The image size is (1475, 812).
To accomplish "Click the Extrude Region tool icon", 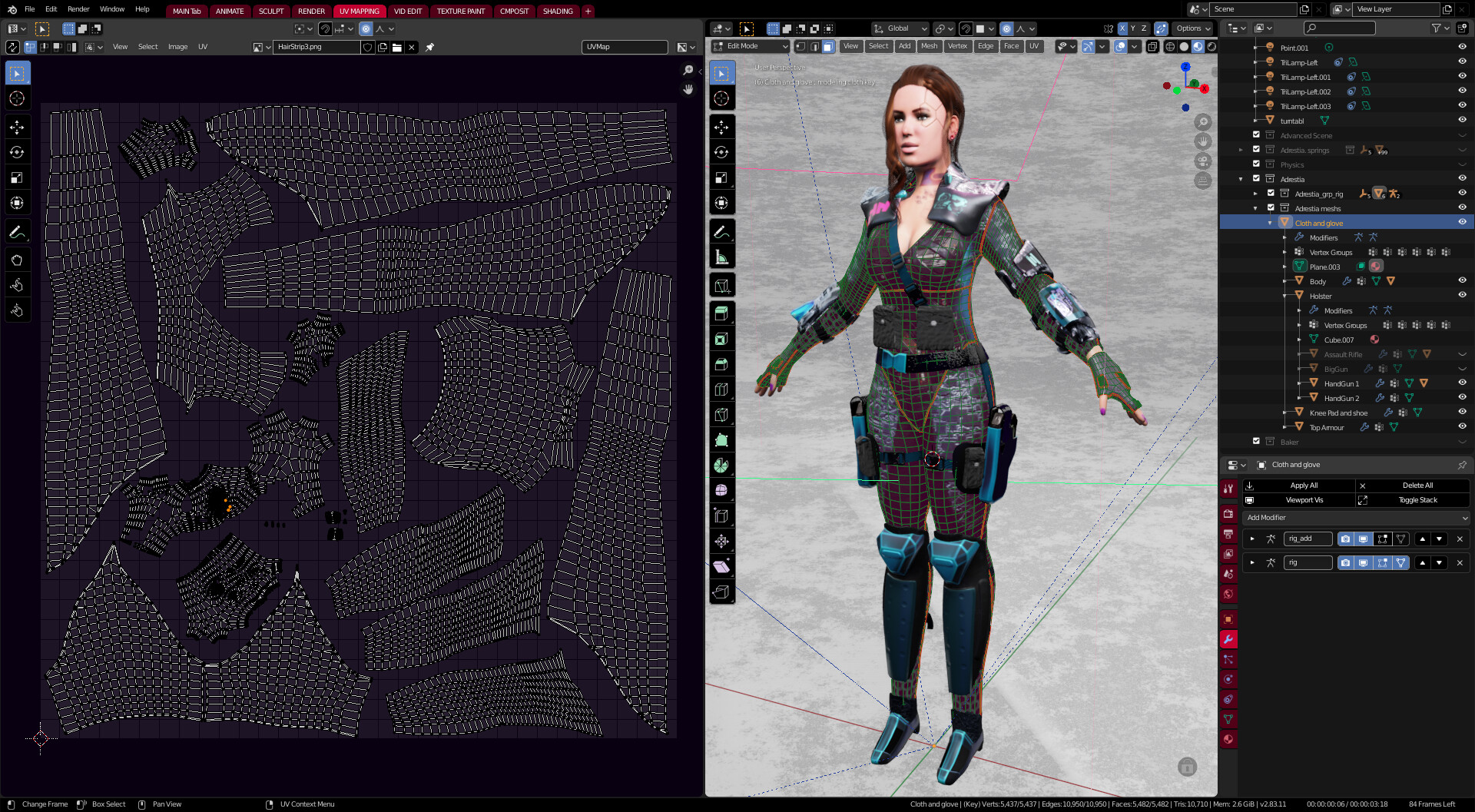I will (721, 313).
